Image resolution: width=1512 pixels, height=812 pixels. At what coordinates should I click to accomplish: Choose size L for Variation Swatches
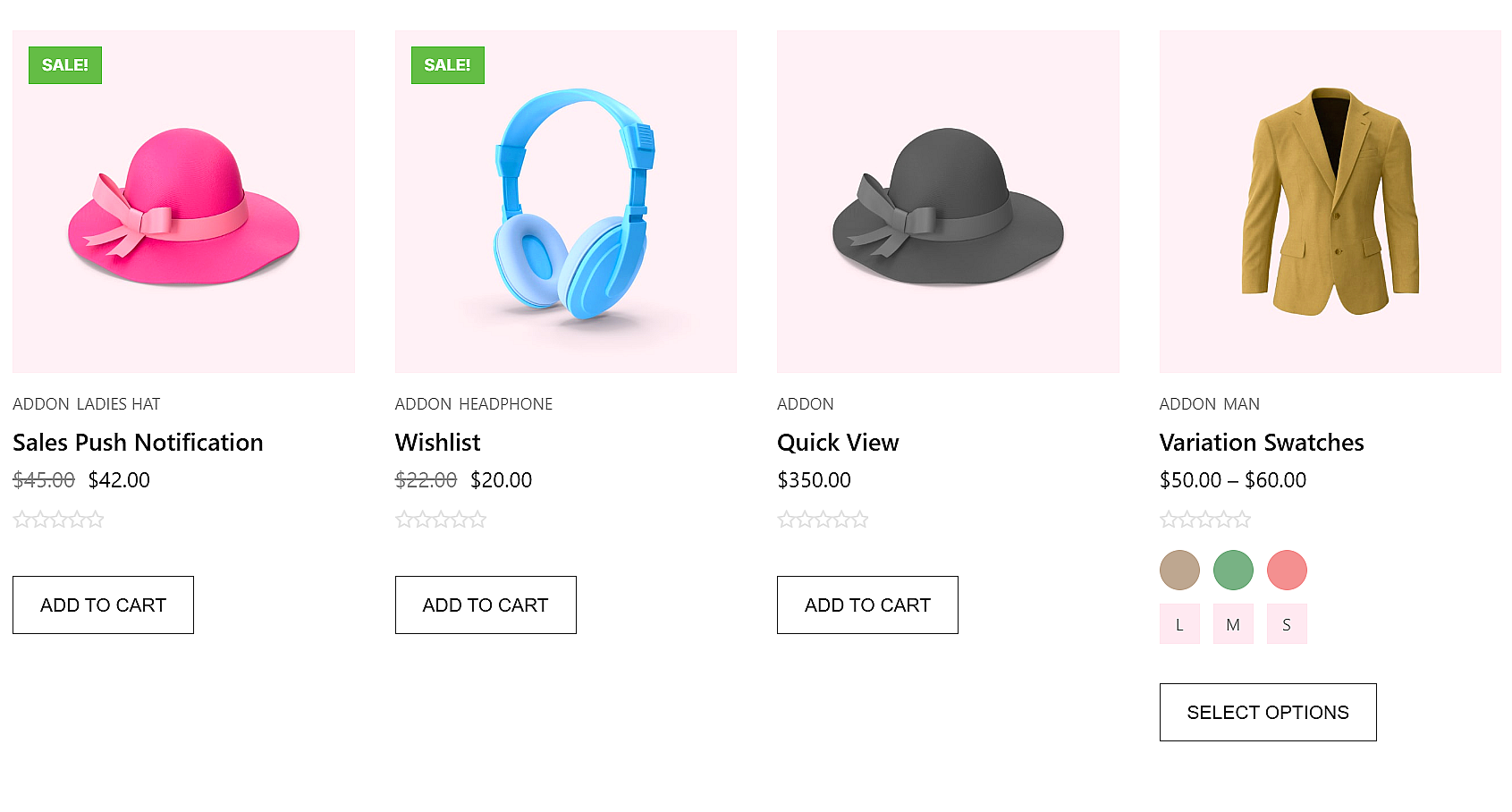pos(1179,623)
